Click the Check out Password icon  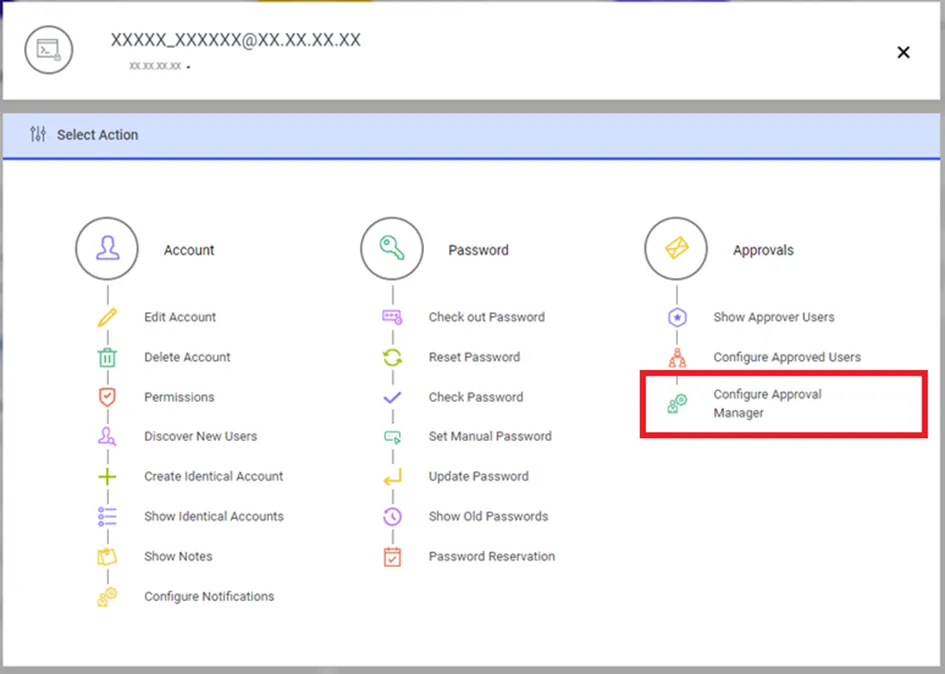coord(392,317)
